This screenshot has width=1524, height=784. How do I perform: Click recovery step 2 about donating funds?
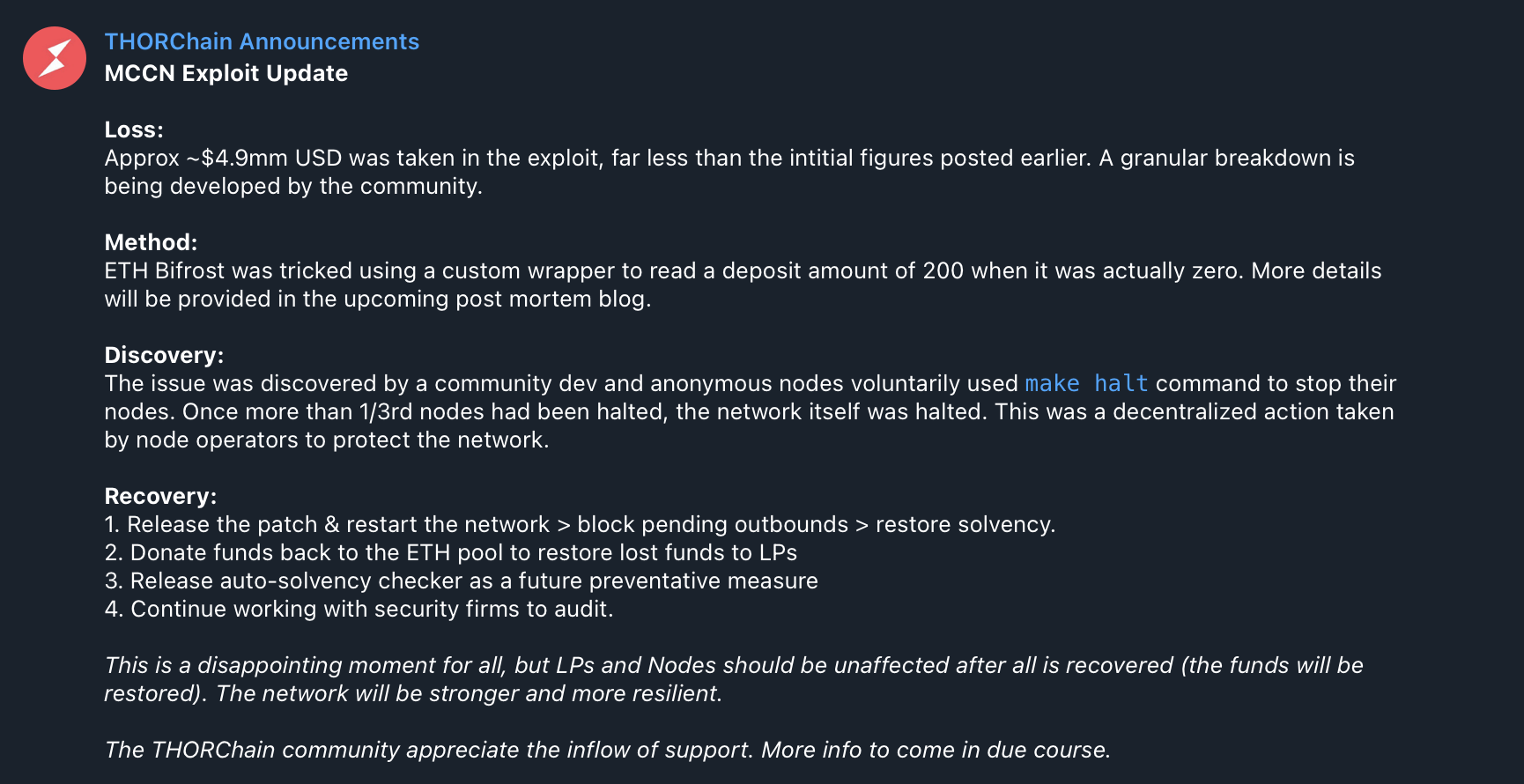451,552
